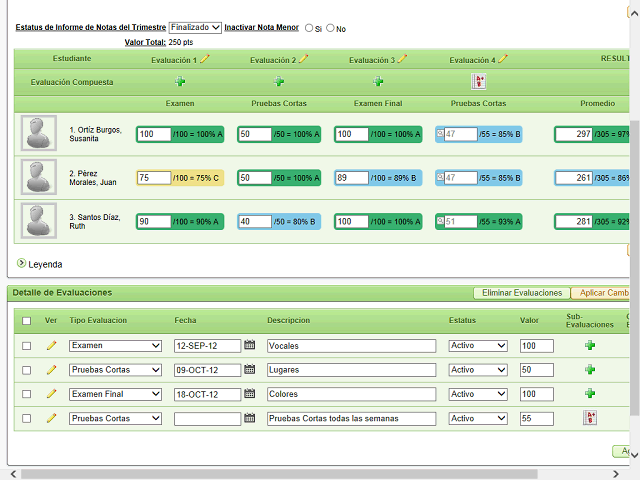Click the edit pencil beside Evaluación 3

tap(403, 59)
